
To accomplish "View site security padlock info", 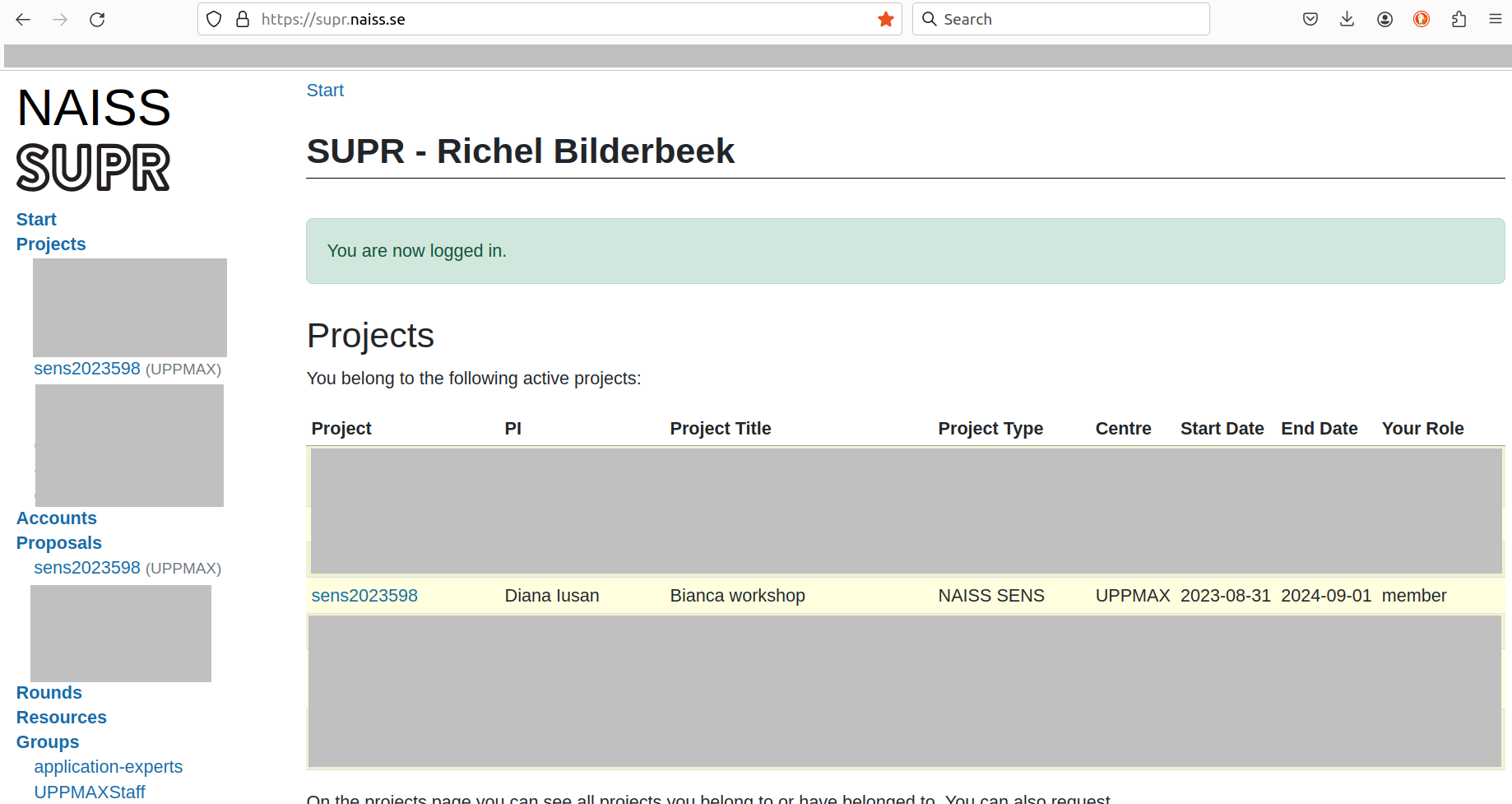I will click(243, 19).
